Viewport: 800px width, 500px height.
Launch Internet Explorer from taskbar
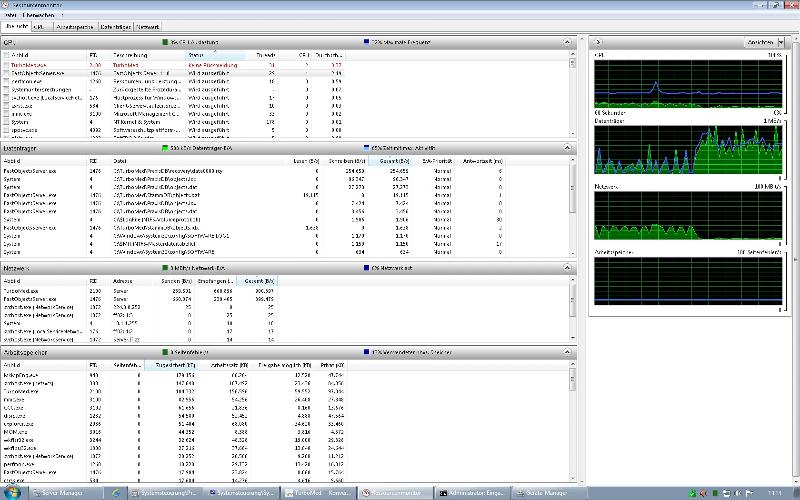[x=116, y=493]
